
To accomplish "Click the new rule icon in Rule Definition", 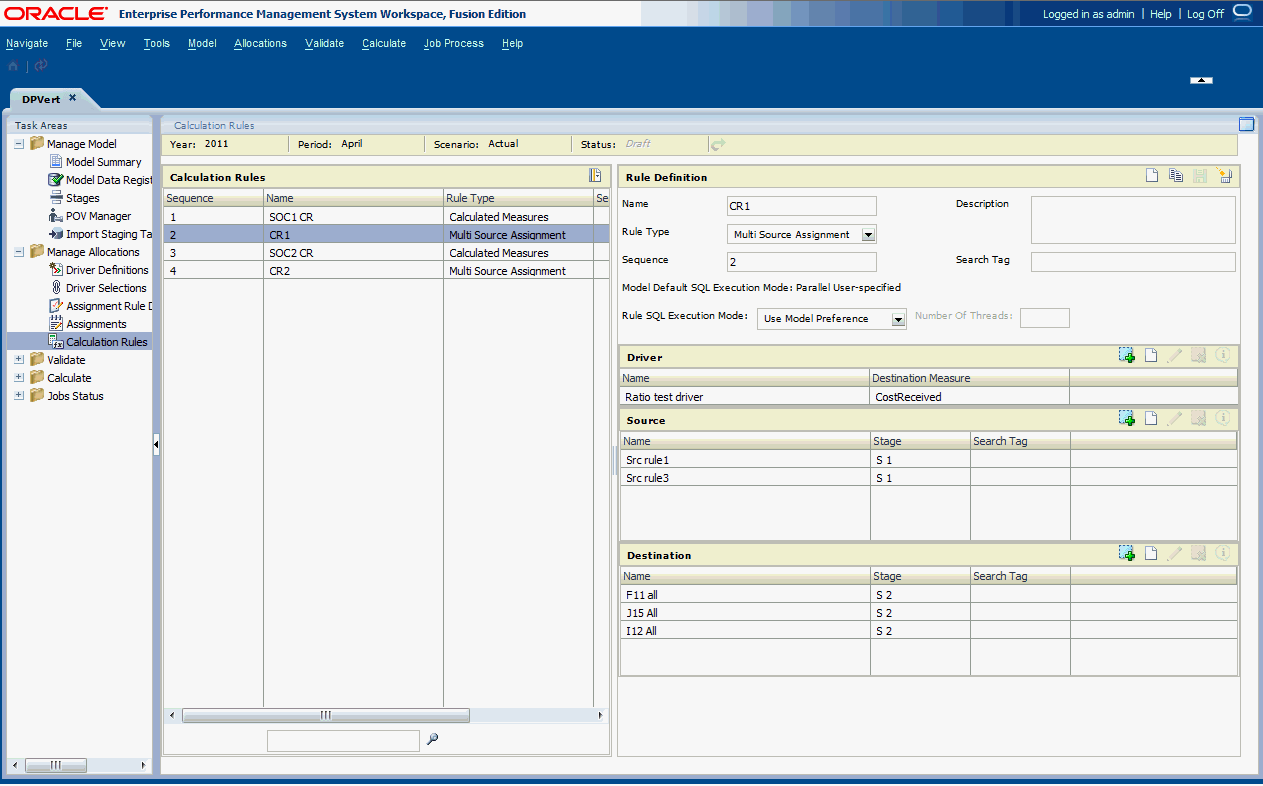I will 1151,176.
